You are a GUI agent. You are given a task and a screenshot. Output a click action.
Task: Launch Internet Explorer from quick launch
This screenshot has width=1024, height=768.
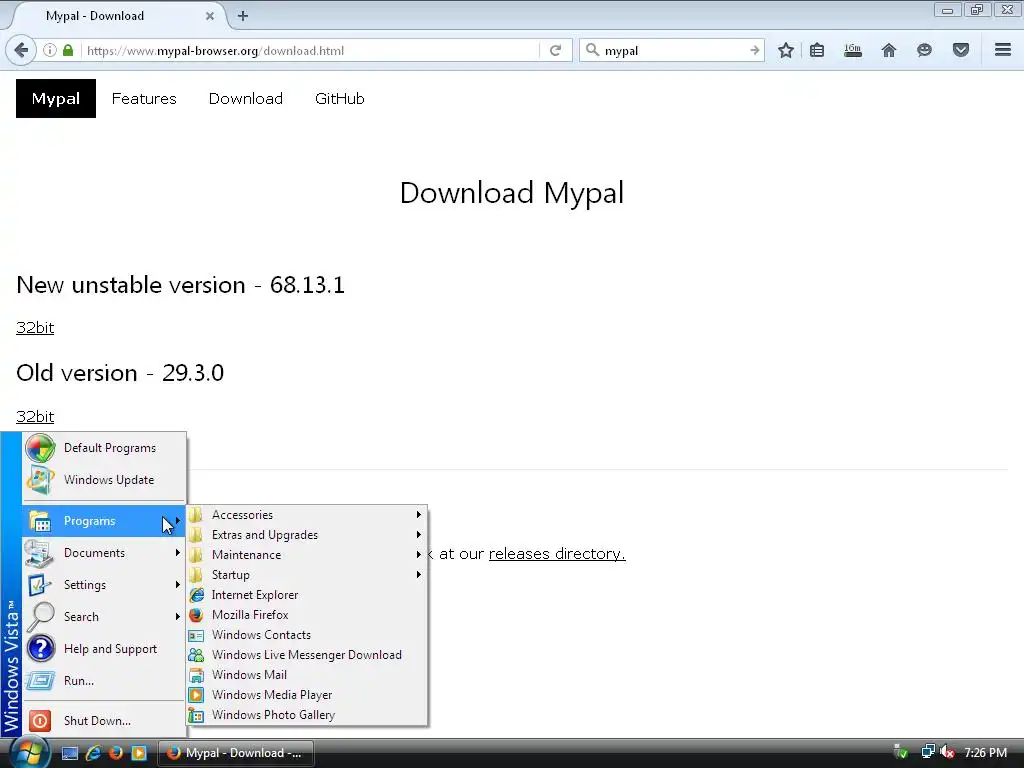click(x=93, y=753)
